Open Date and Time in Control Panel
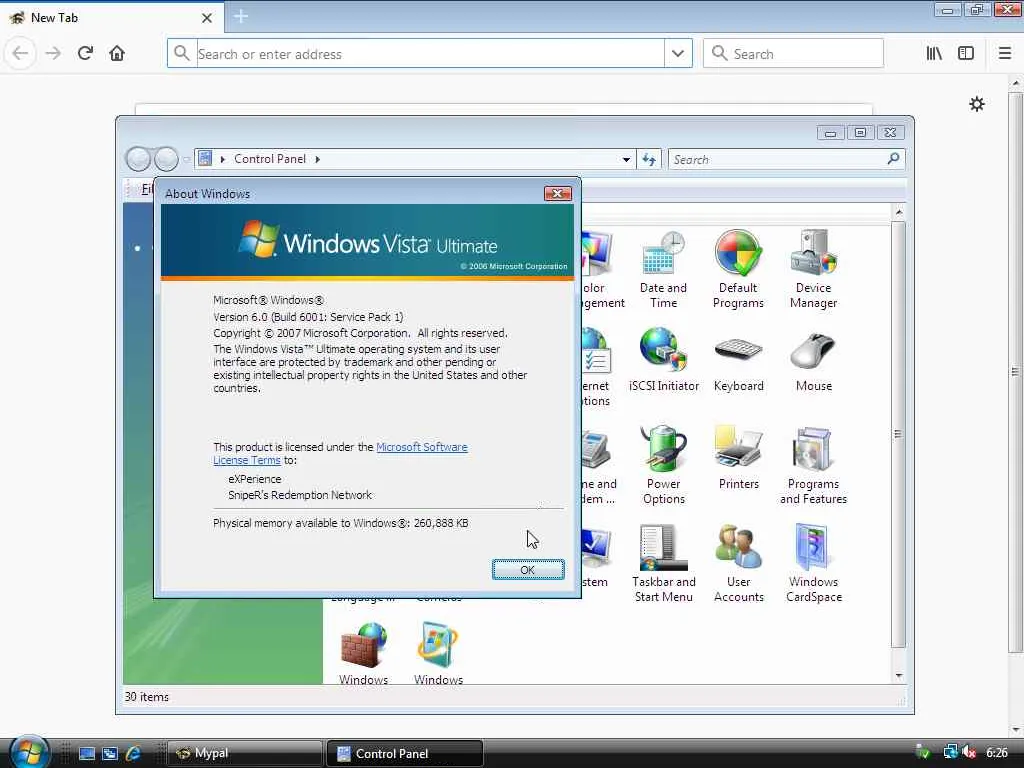This screenshot has width=1024, height=768. (x=663, y=270)
